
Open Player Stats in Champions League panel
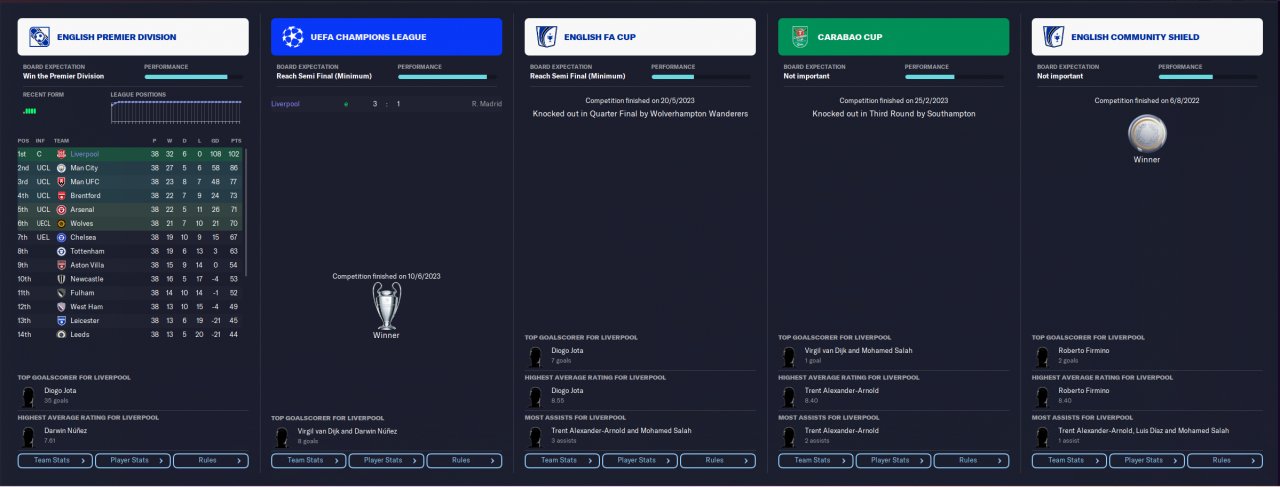click(387, 460)
